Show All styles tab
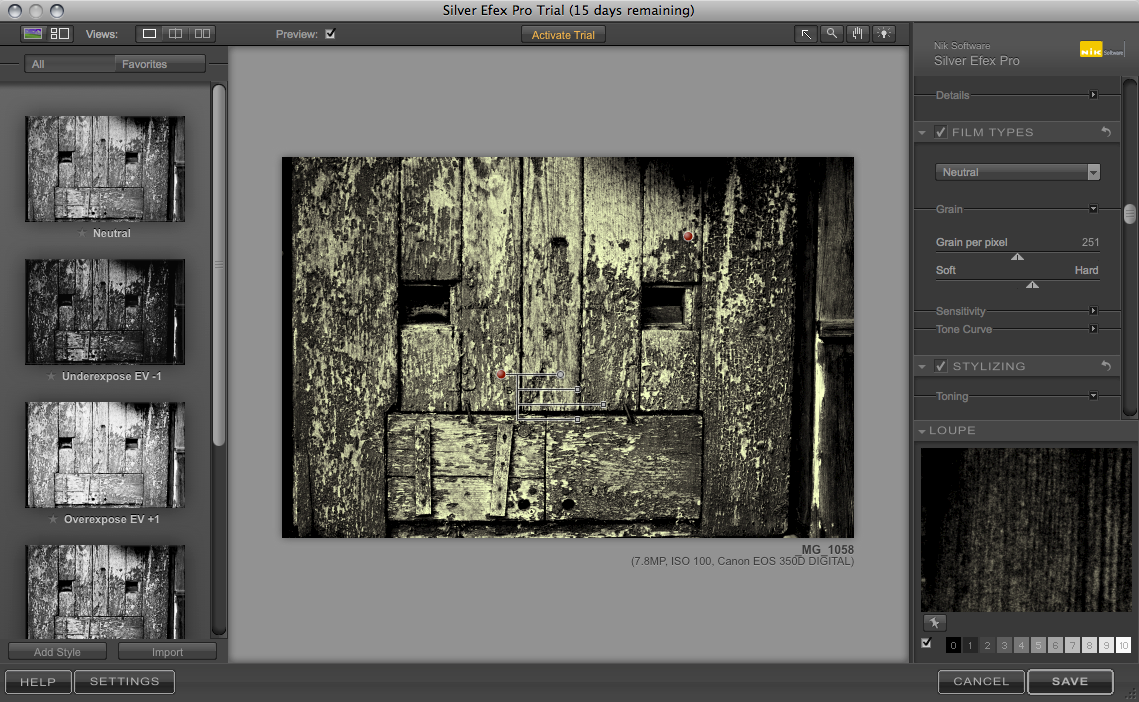Image resolution: width=1139 pixels, height=702 pixels. [x=70, y=64]
